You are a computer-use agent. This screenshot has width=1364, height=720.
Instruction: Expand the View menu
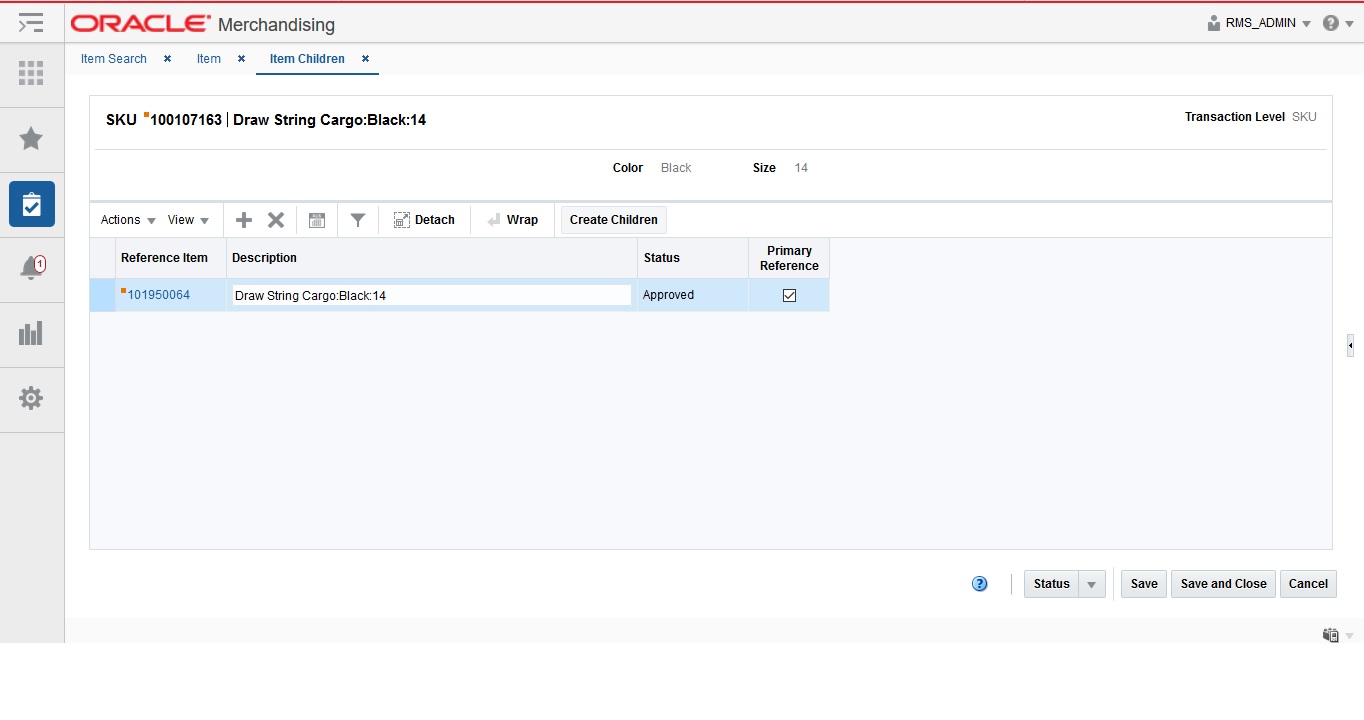[x=188, y=220]
